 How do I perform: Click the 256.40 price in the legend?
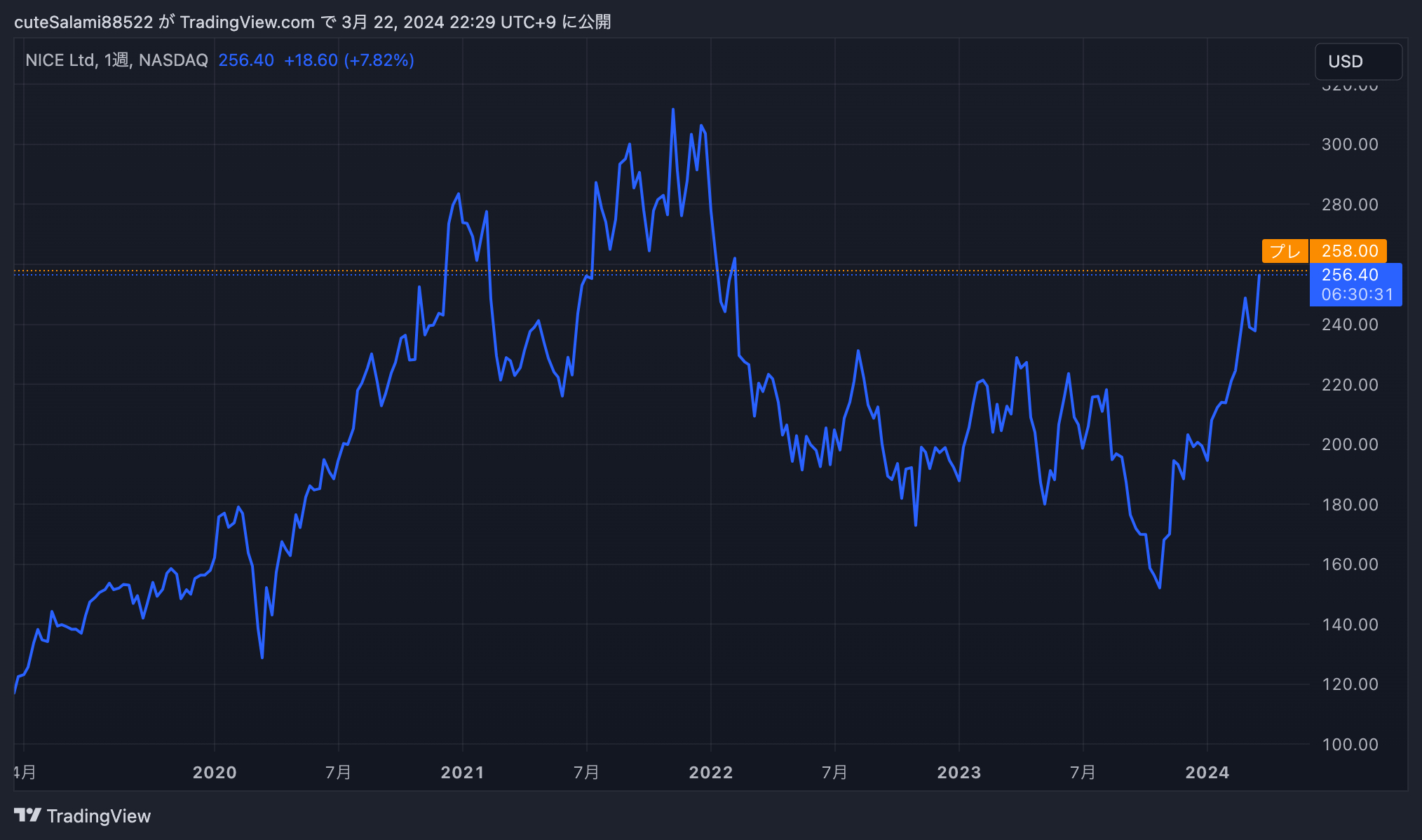[246, 60]
